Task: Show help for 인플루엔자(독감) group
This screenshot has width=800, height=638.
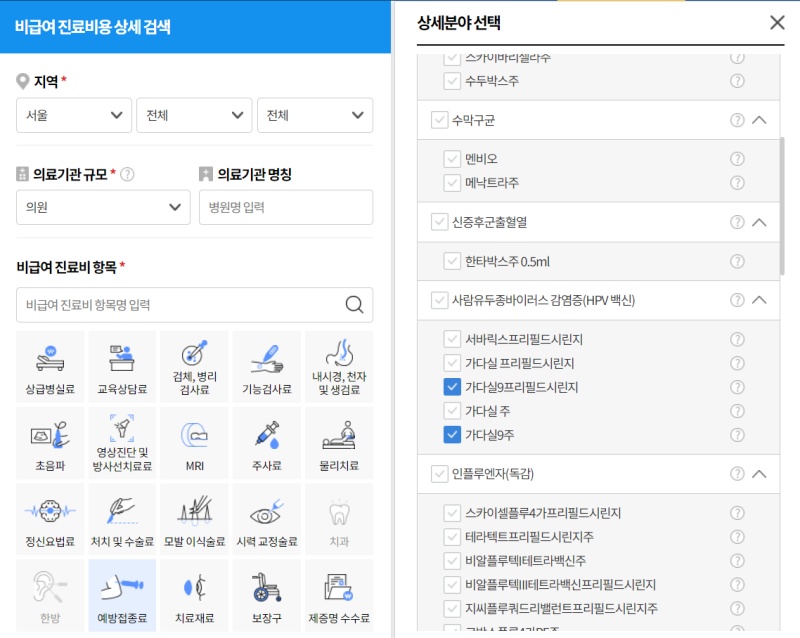Action: coord(737,474)
